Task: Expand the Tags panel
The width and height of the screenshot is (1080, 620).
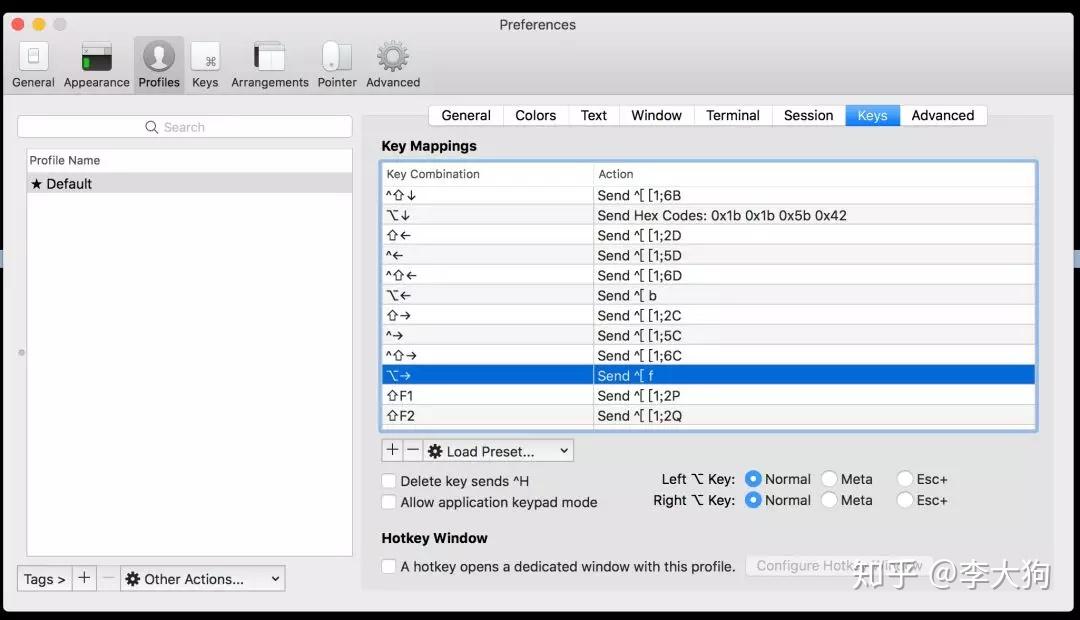Action: [44, 579]
